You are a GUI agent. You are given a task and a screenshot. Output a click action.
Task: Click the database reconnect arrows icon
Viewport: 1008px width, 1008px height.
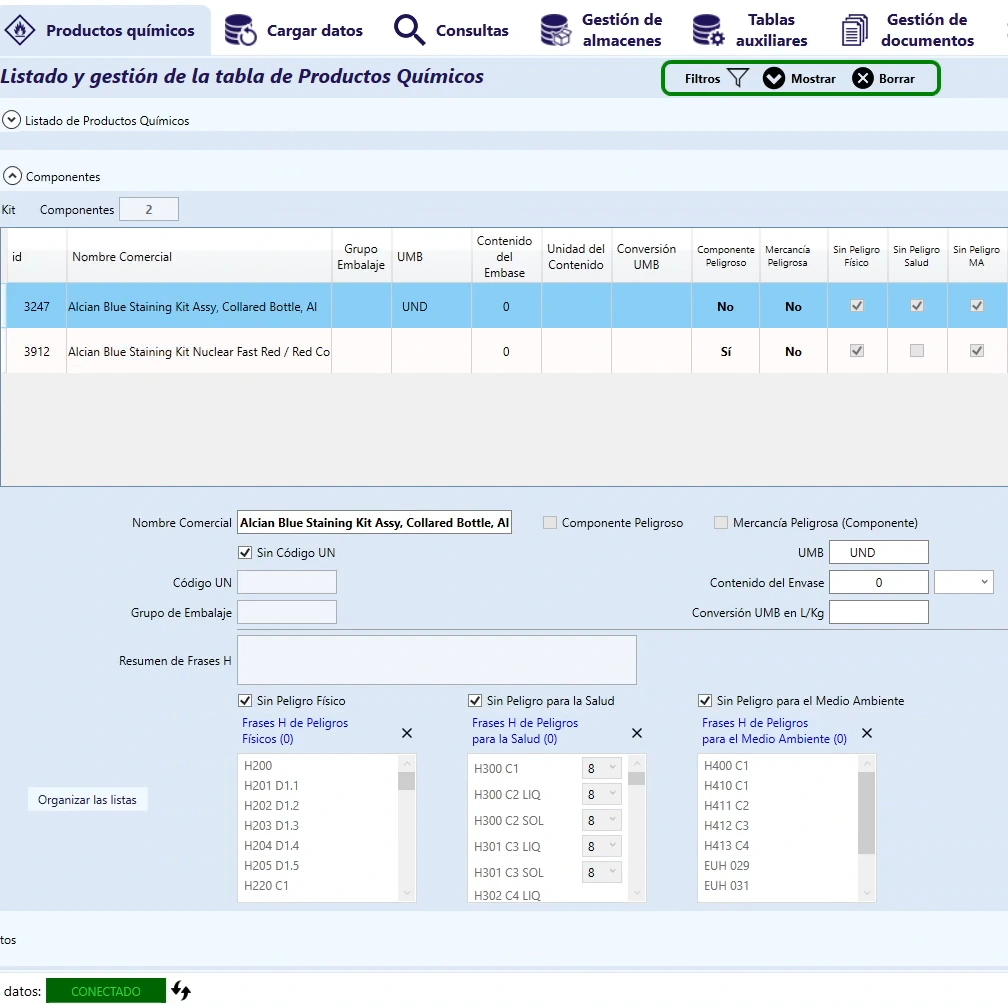tap(181, 991)
